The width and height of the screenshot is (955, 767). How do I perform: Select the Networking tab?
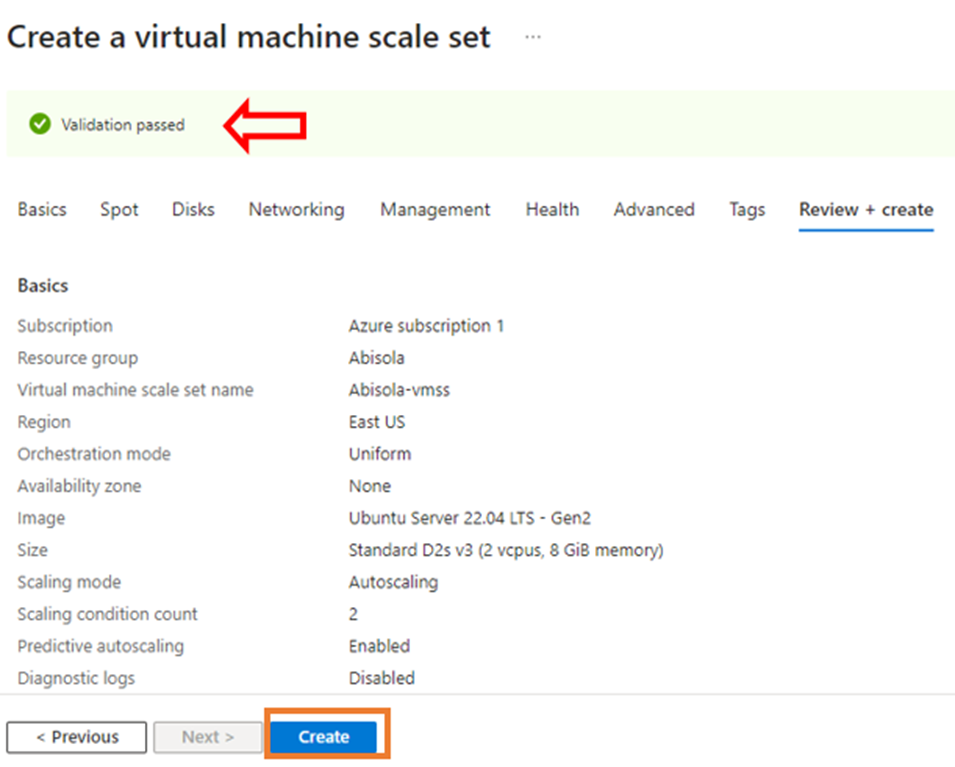tap(296, 210)
